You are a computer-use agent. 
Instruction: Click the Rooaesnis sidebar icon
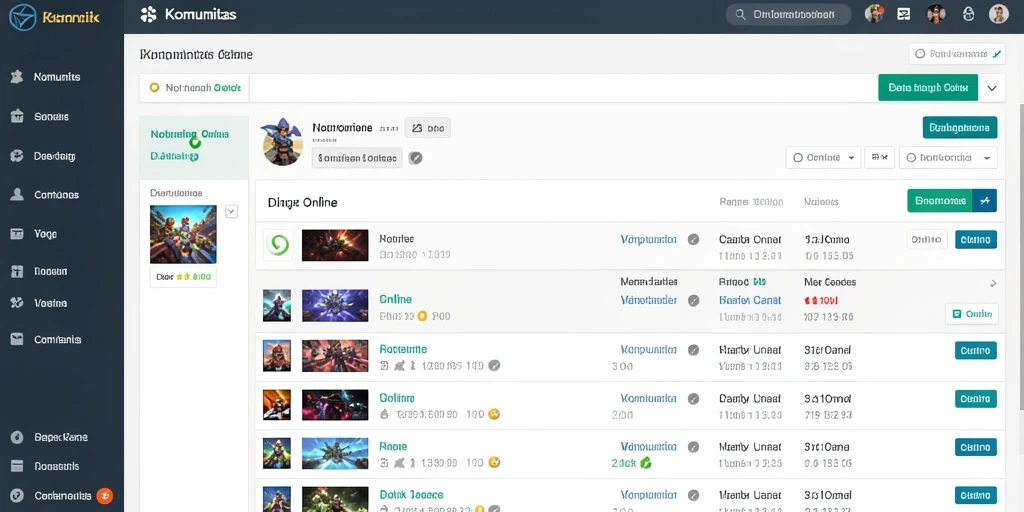tap(18, 466)
